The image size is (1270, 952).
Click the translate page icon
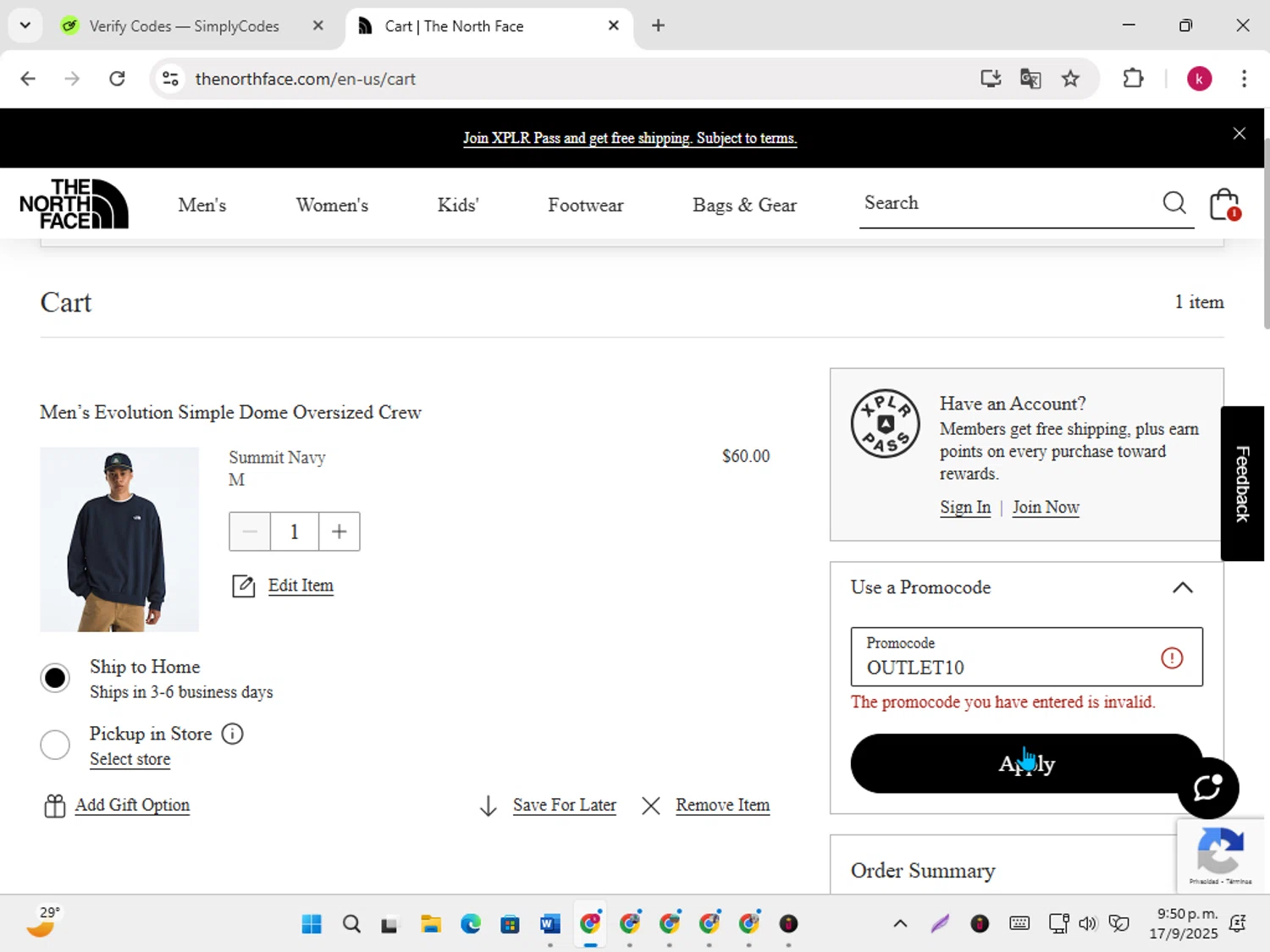(x=1030, y=79)
